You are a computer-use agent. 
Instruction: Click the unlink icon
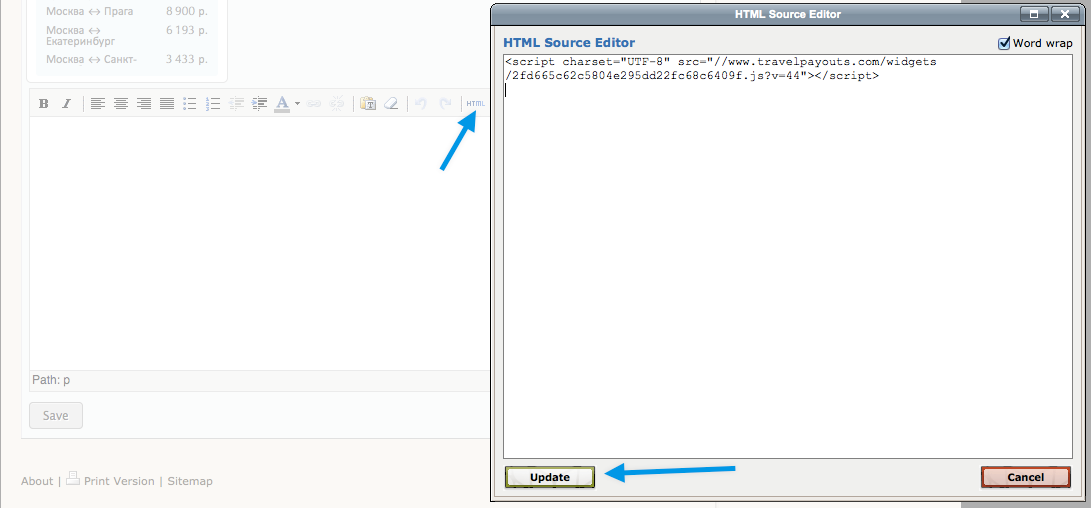click(x=337, y=104)
